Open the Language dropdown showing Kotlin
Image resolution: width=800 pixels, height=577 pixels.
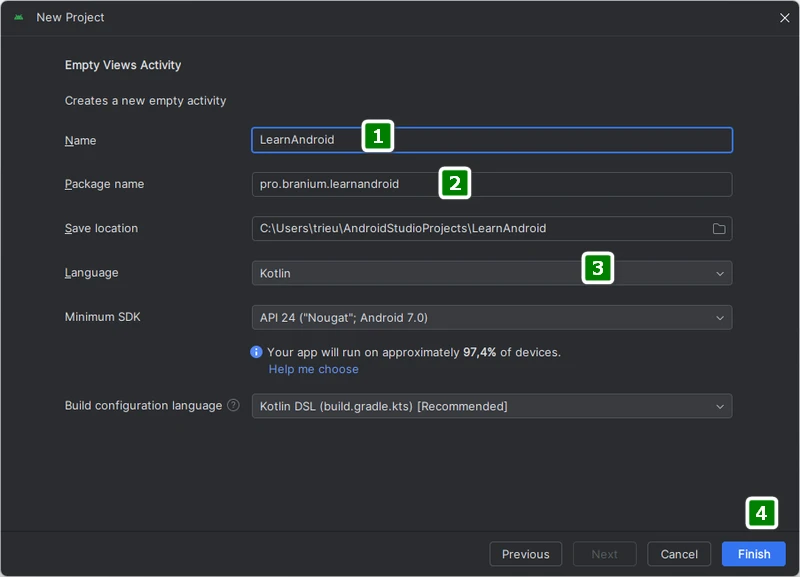pyautogui.click(x=490, y=273)
